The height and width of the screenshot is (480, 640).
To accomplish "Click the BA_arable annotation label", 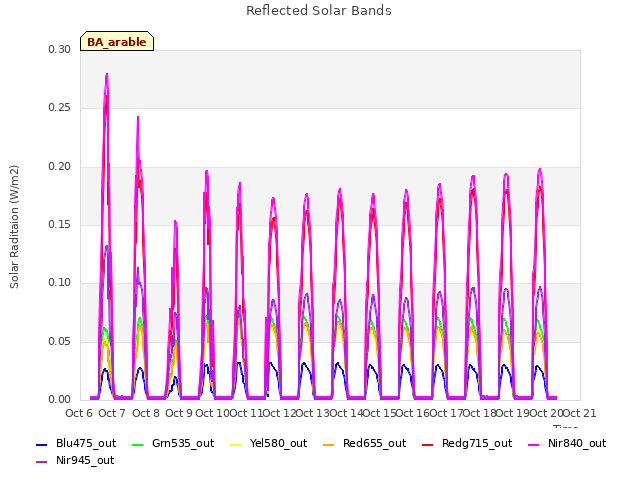I will 117,42.
